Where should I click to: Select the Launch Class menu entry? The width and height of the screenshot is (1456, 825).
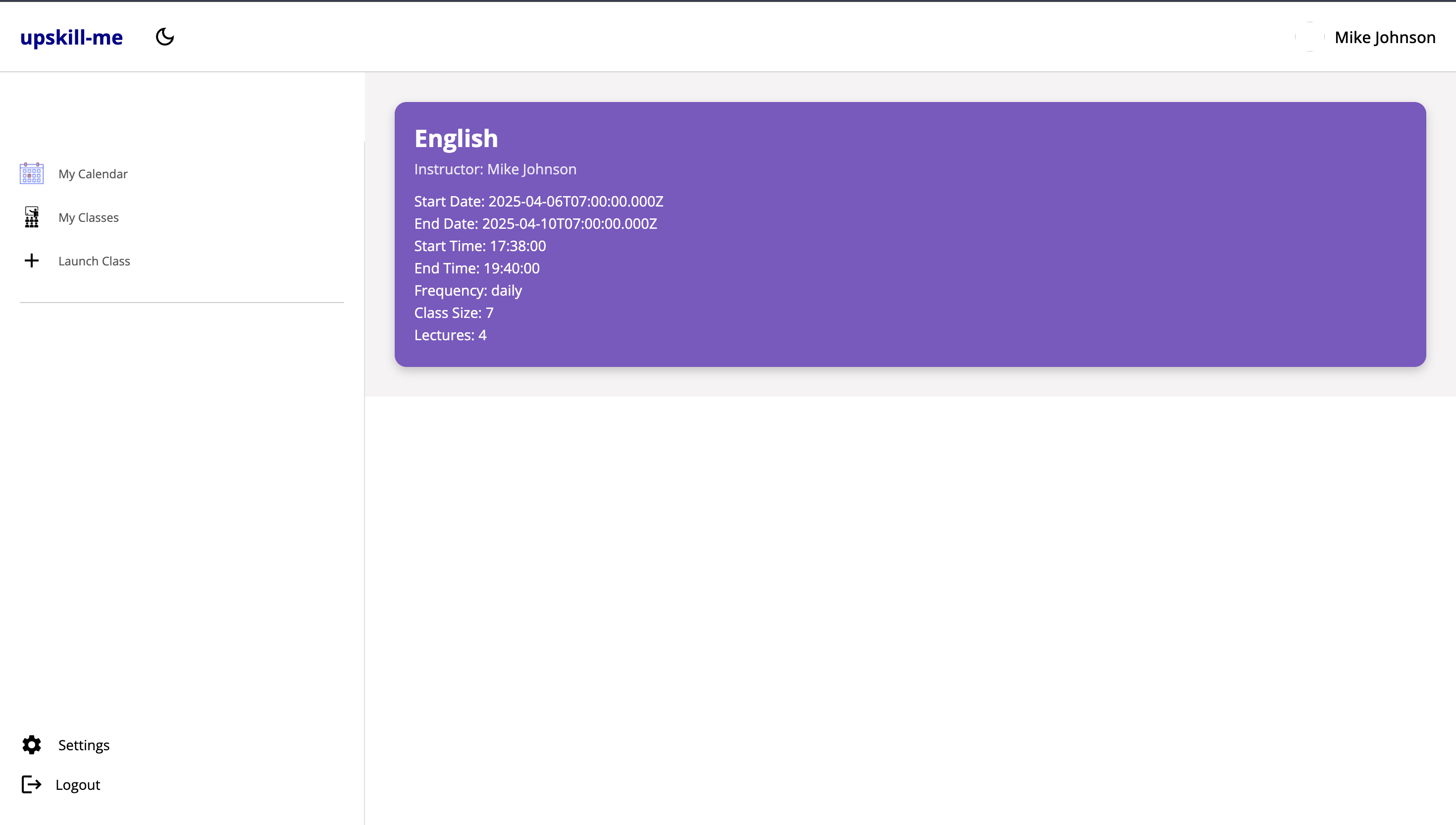pyautogui.click(x=94, y=261)
